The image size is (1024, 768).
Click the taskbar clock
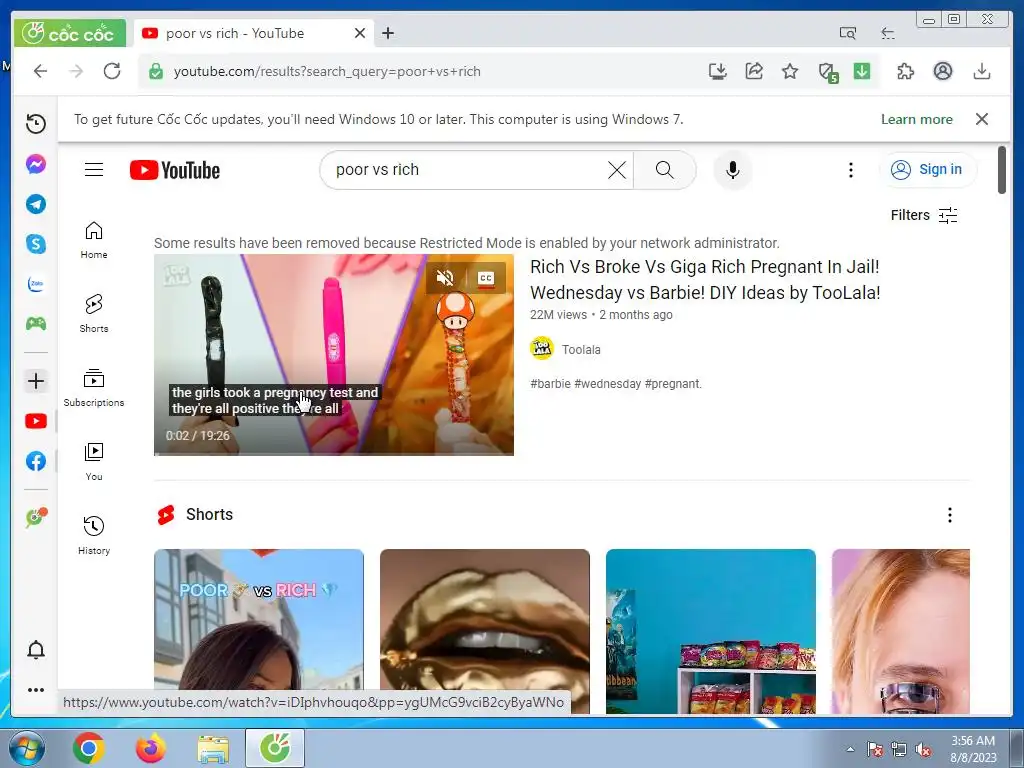[x=973, y=749]
